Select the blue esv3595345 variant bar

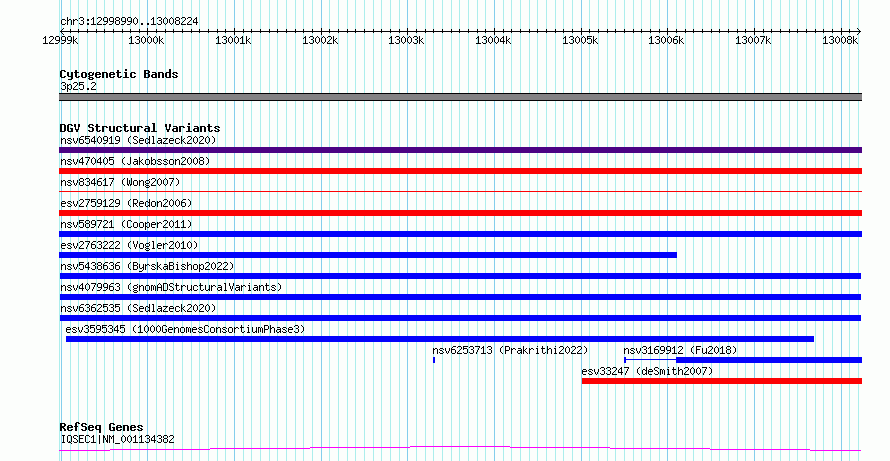[440, 339]
